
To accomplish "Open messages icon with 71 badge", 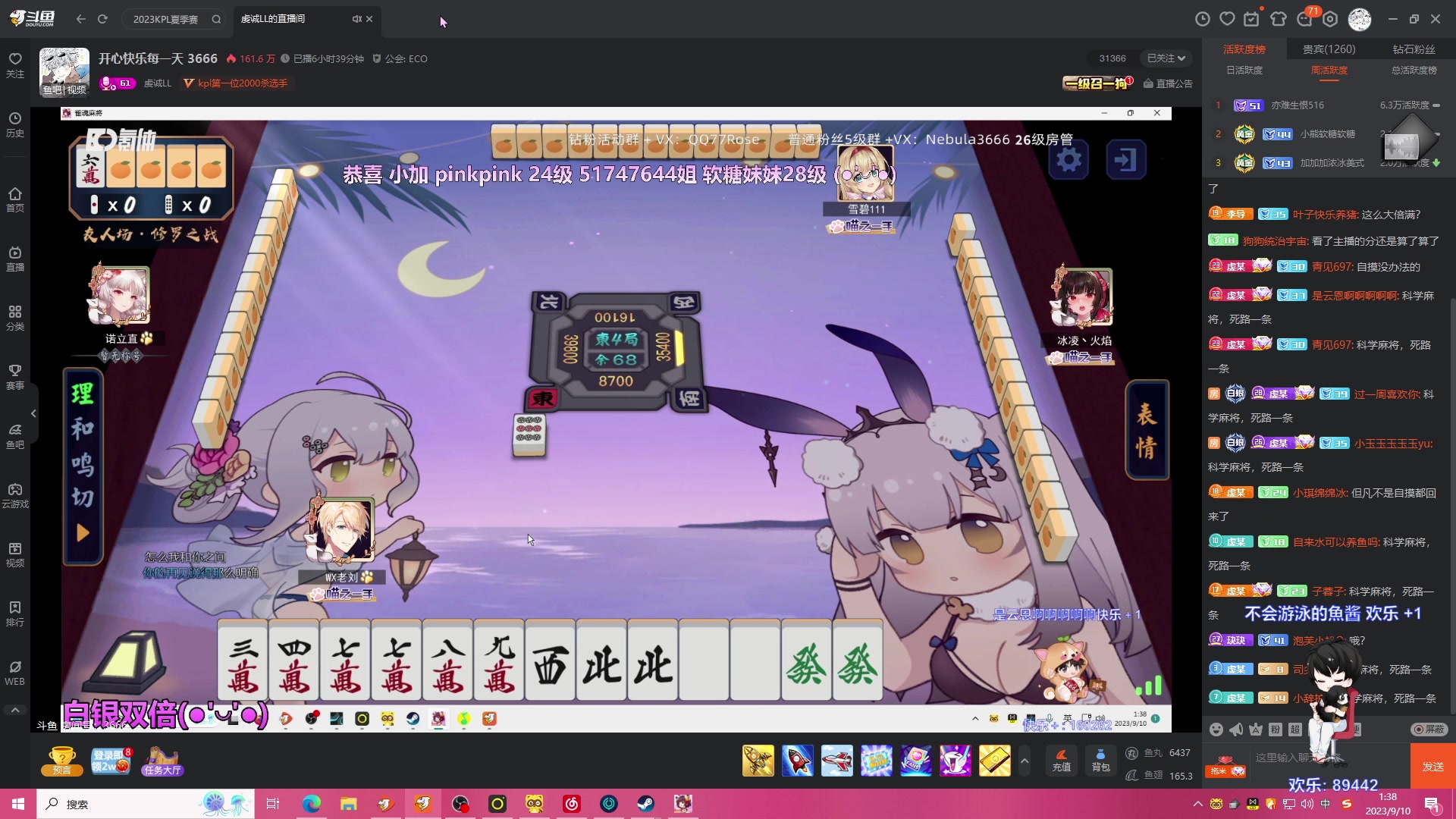I will point(1306,19).
